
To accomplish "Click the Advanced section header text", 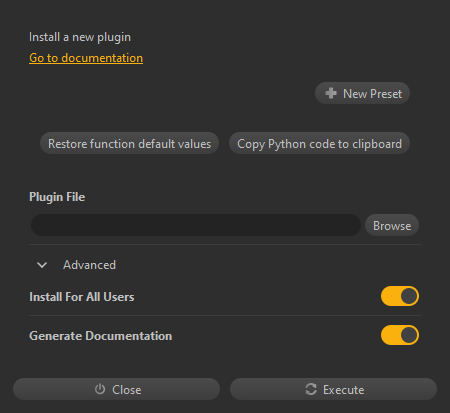I will click(89, 265).
